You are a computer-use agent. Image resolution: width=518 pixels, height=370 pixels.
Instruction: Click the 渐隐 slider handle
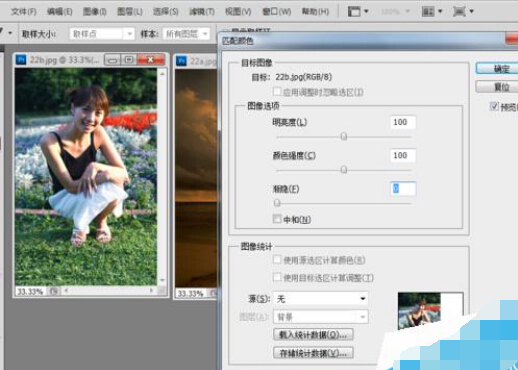pos(277,203)
